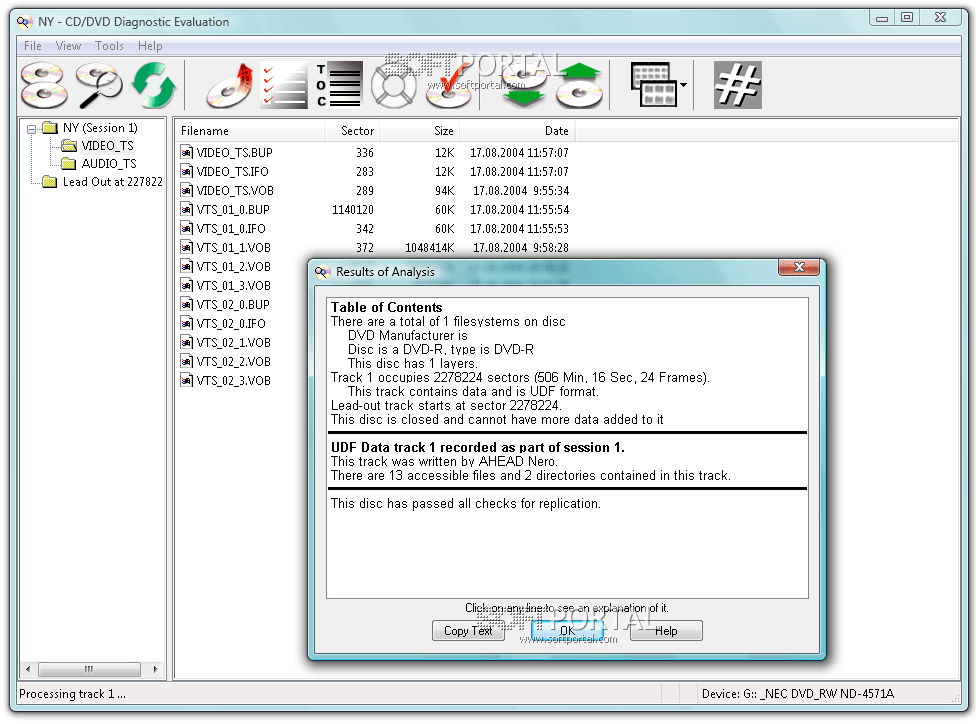This screenshot has height=724, width=976.
Task: Select file VTS_01_2.VOB
Action: (233, 266)
